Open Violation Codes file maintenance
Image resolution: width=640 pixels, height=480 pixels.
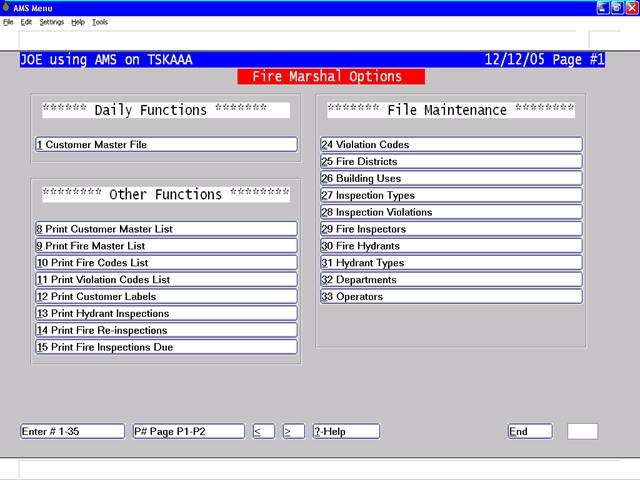[x=451, y=145]
